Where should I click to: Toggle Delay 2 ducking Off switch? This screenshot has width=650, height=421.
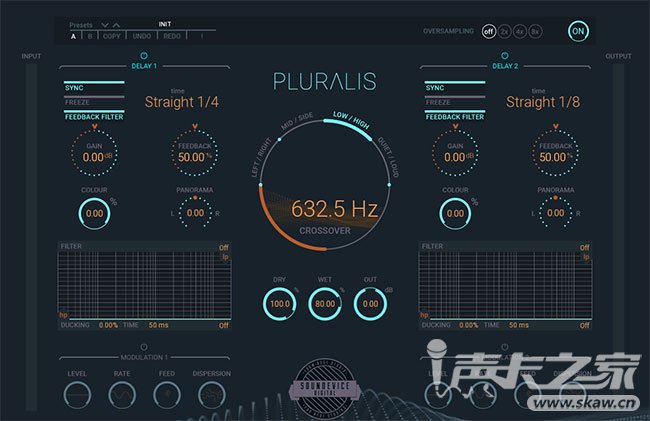pos(585,325)
